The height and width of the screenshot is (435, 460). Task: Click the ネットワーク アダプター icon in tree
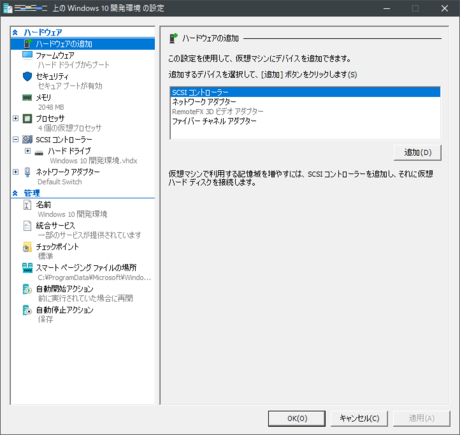point(27,172)
